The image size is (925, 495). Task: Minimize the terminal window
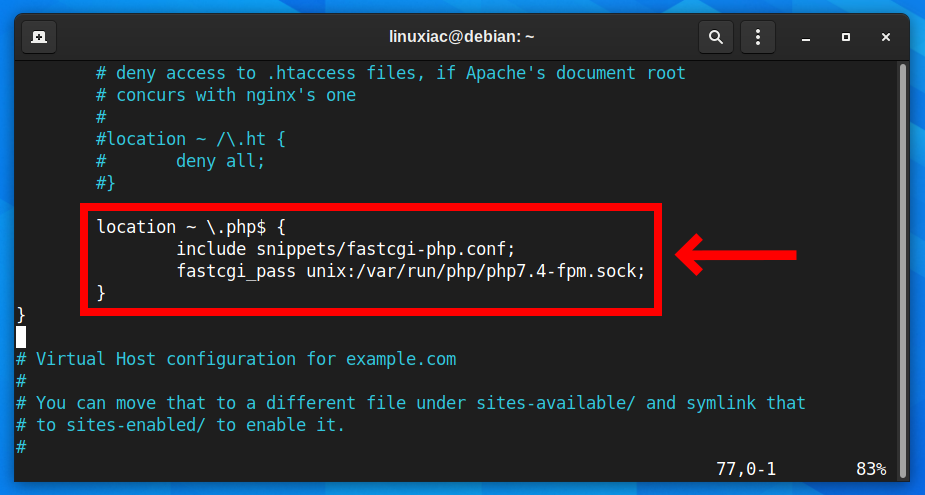click(x=806, y=37)
